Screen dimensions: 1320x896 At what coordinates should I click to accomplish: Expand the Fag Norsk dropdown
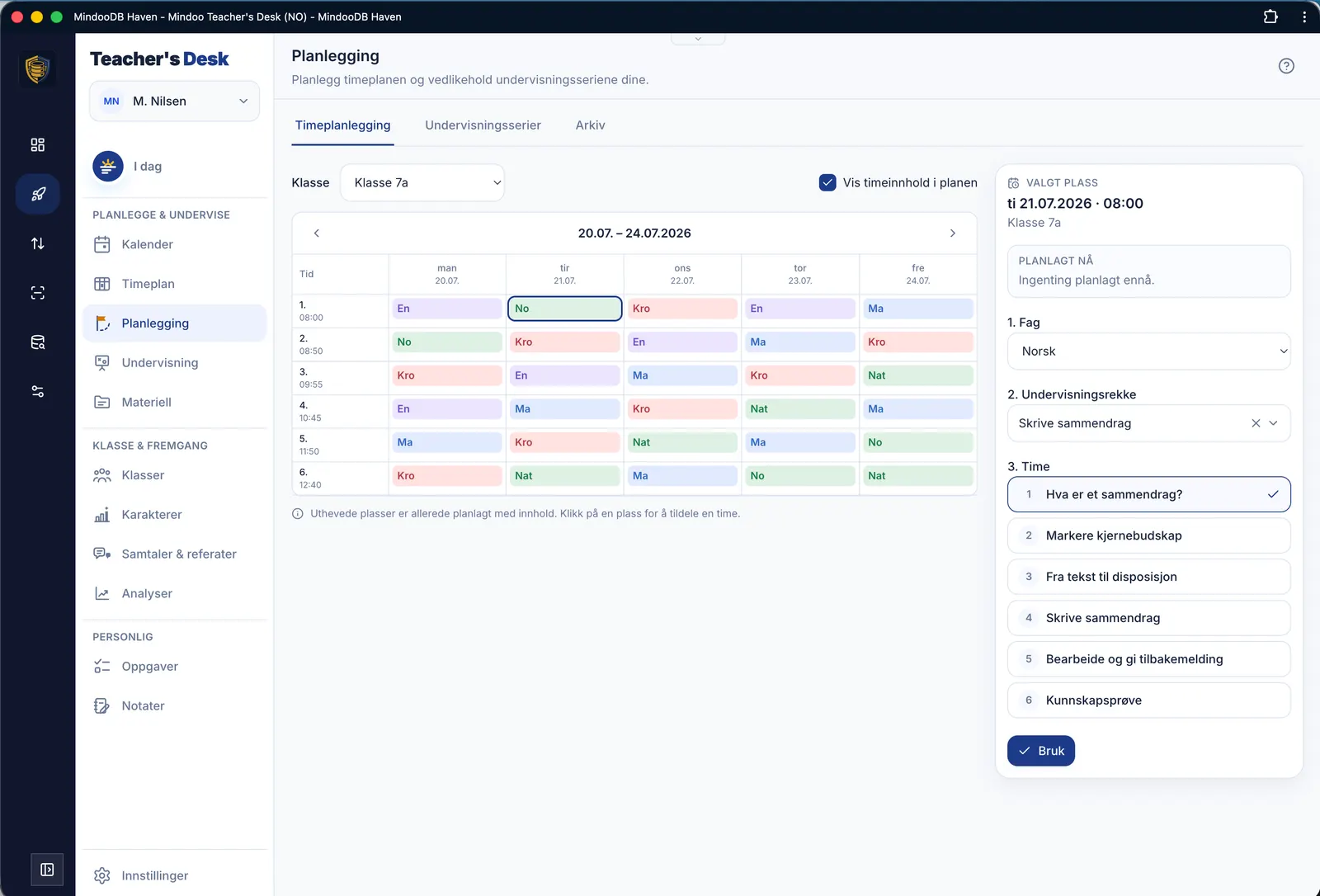1148,351
